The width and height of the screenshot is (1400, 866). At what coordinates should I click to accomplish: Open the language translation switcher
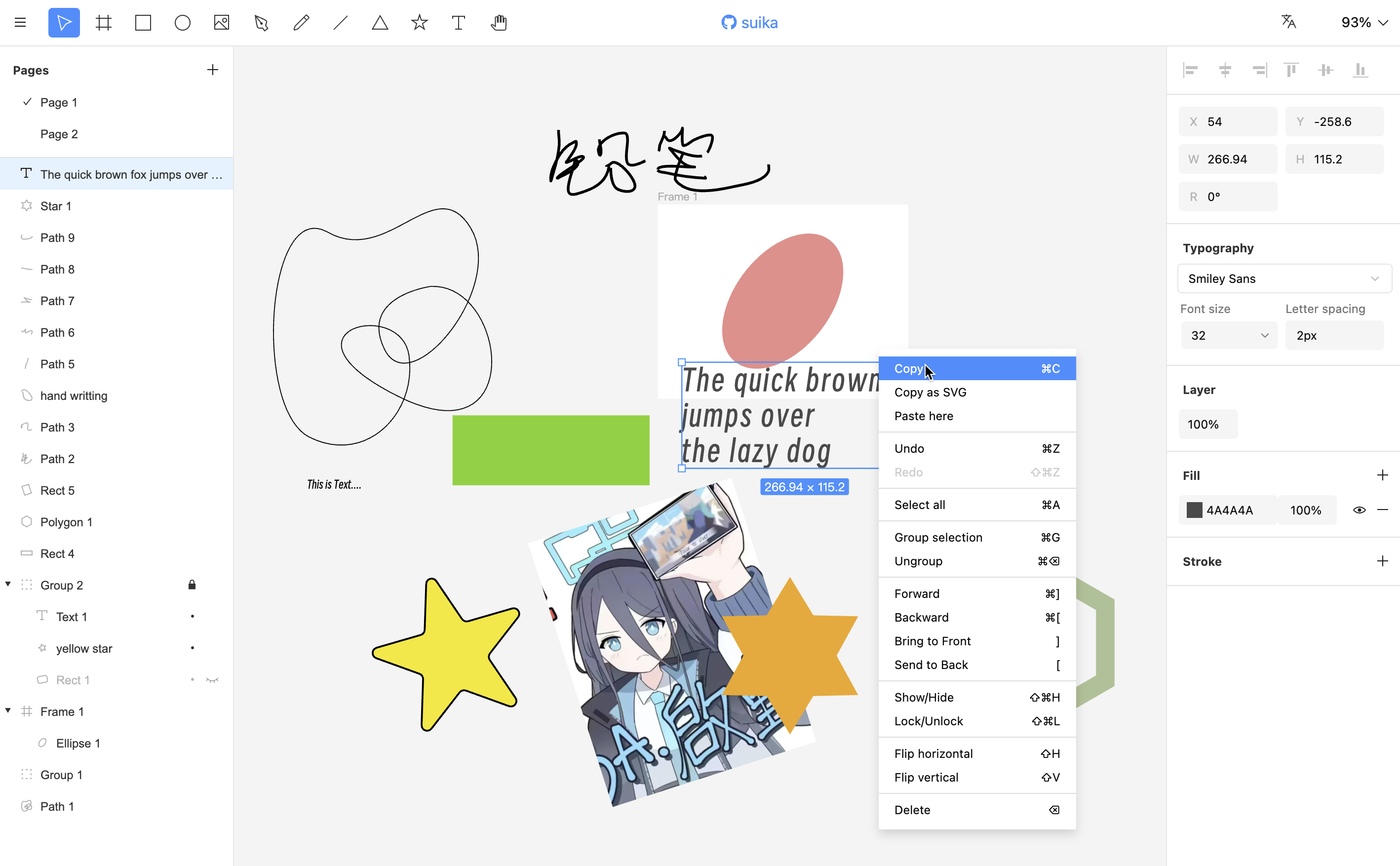1288,22
